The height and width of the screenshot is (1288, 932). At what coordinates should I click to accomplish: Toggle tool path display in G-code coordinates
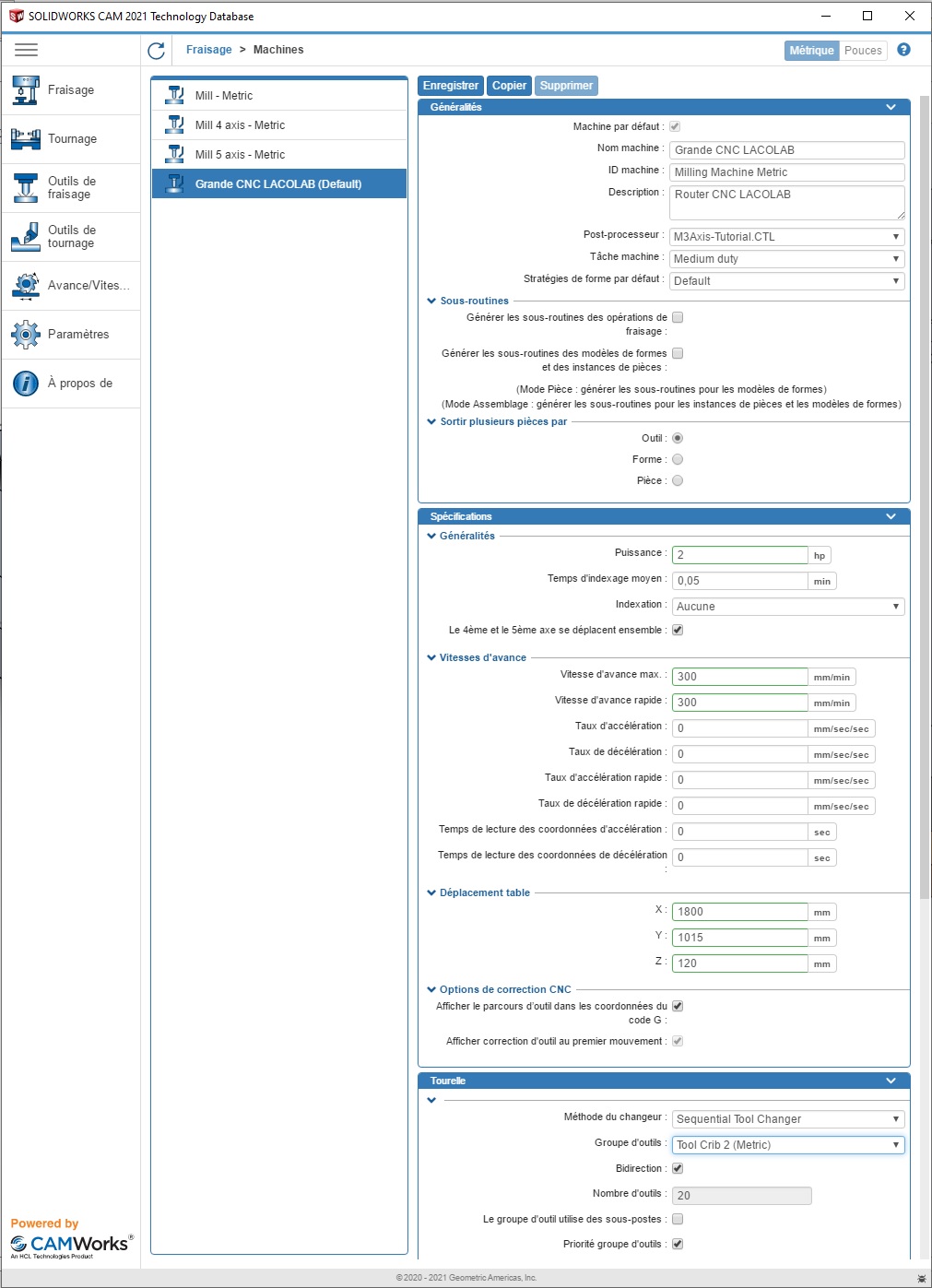678,1006
